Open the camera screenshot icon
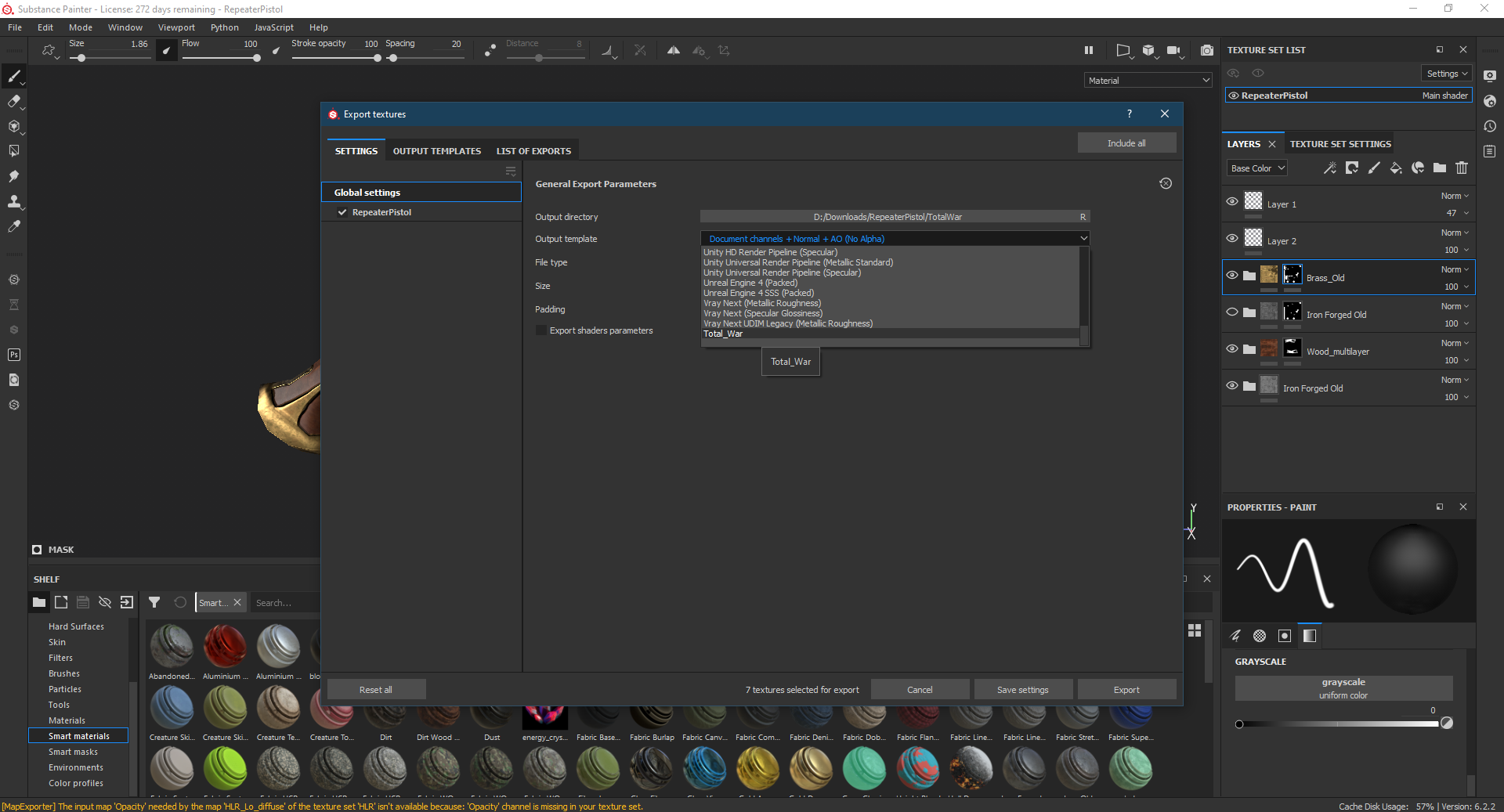Screen dimensions: 1504x812 coord(1207,50)
